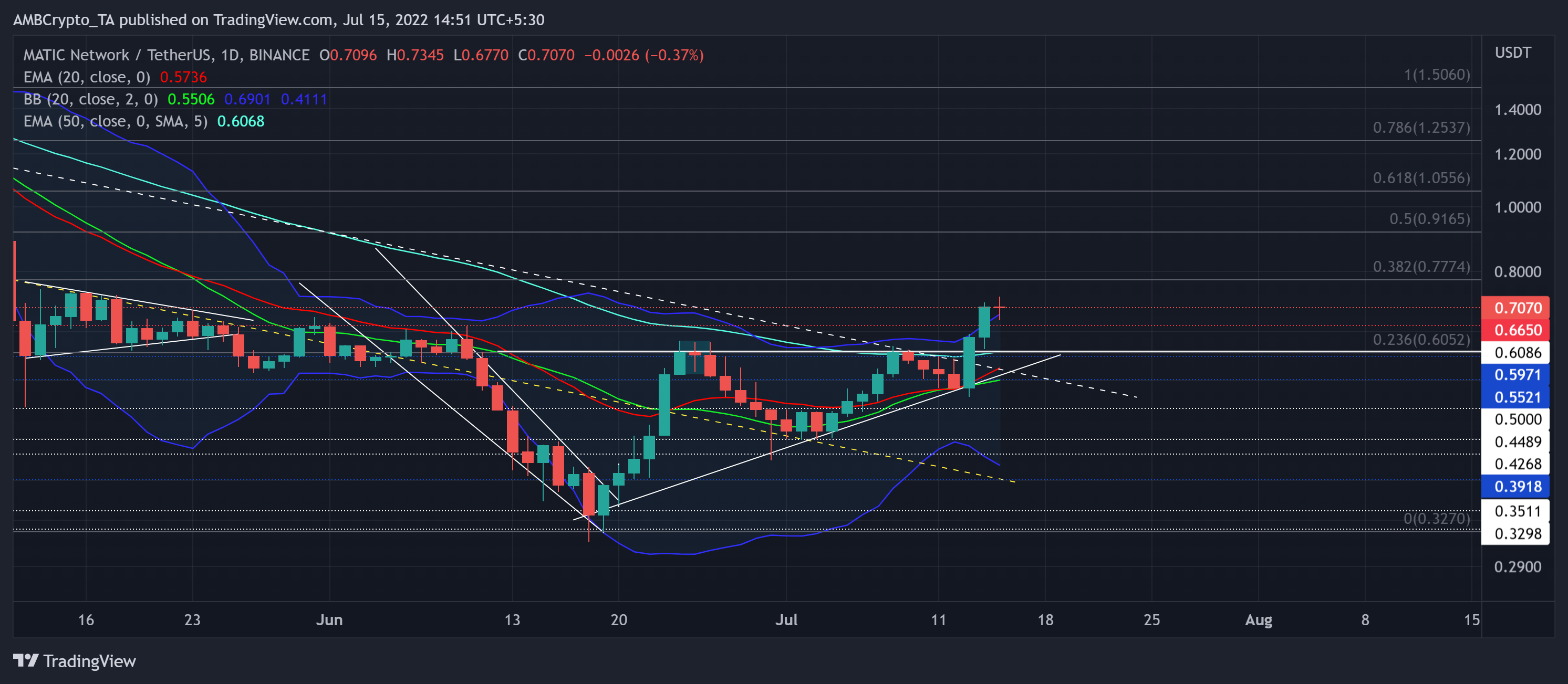Screen dimensions: 1568x684
Task: Click the Jun date axis marker
Action: pos(329,620)
